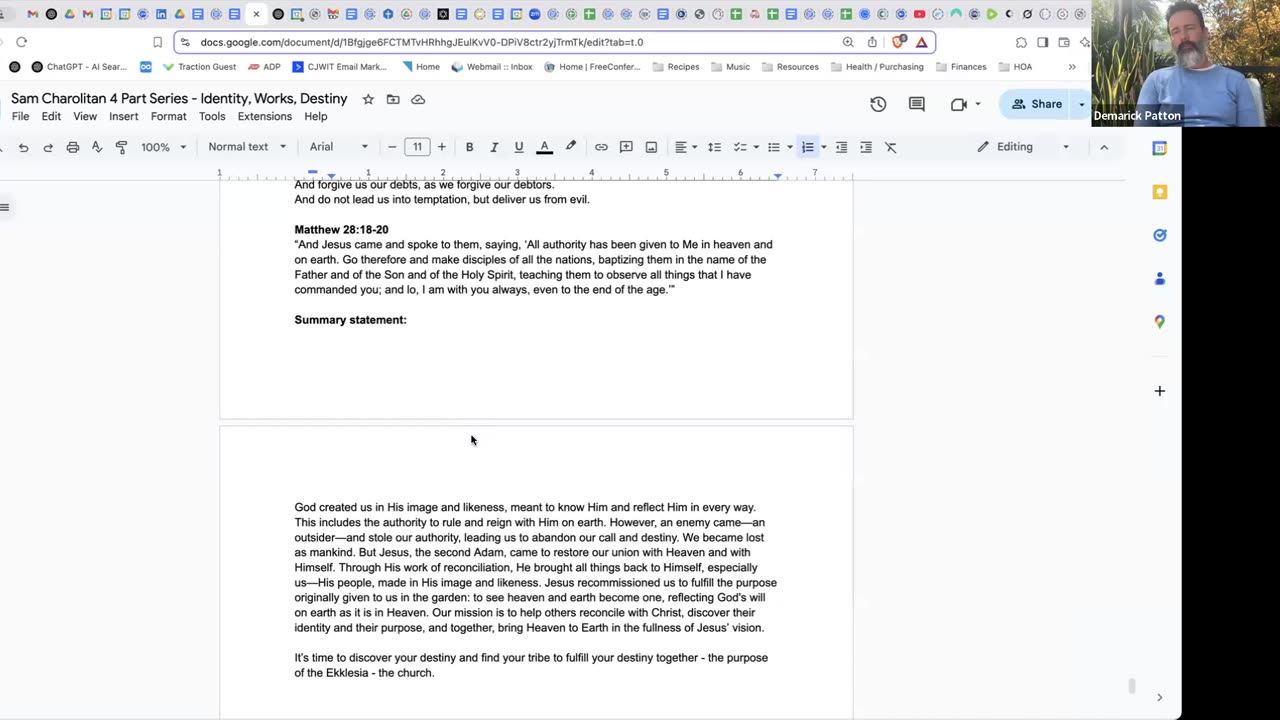Viewport: 1280px width, 720px height.
Task: Toggle the bulleted list
Action: pyautogui.click(x=773, y=147)
